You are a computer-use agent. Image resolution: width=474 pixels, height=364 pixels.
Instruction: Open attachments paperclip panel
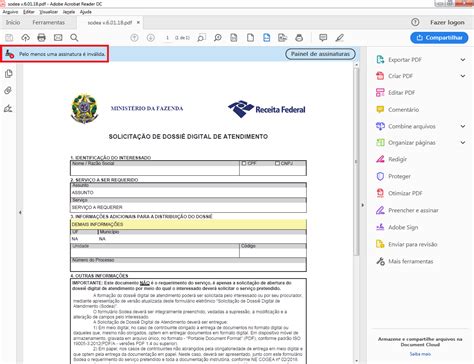[8, 90]
